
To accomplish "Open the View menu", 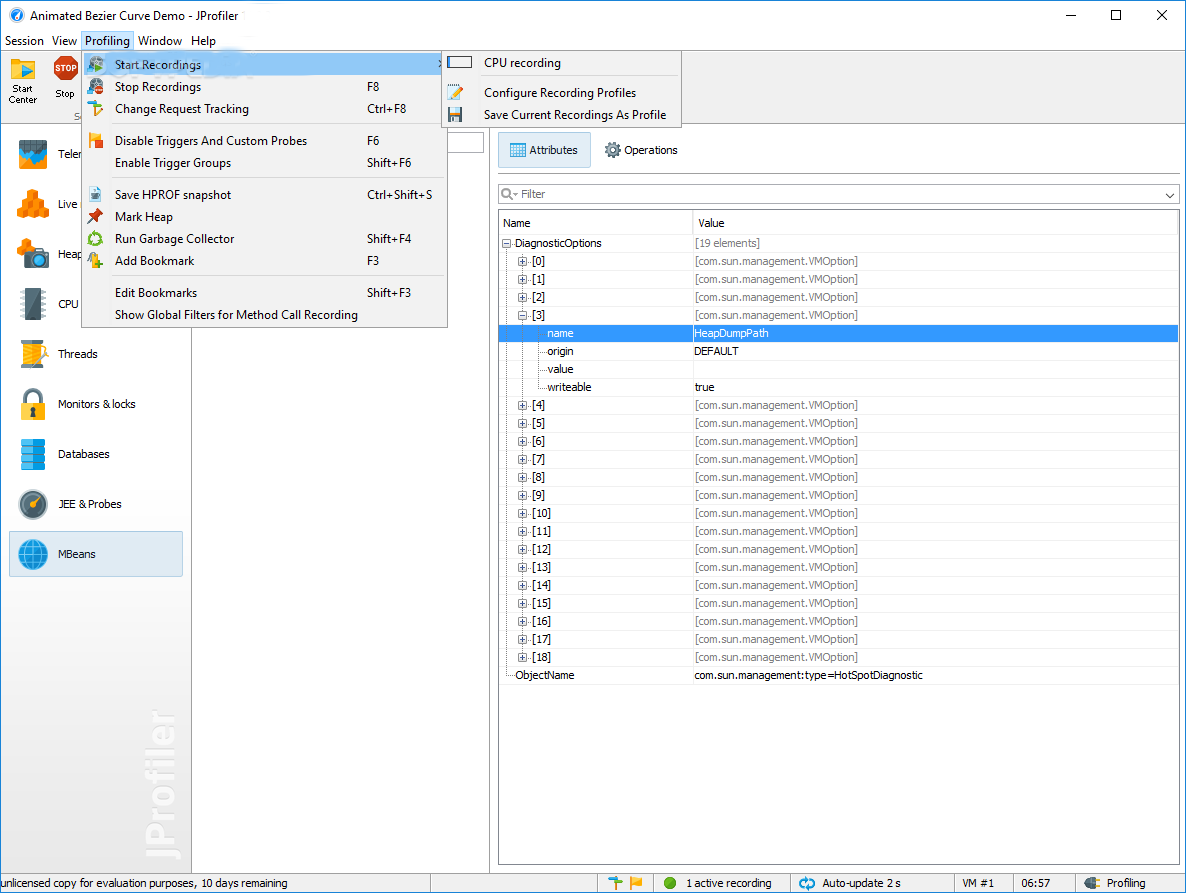I will [64, 41].
